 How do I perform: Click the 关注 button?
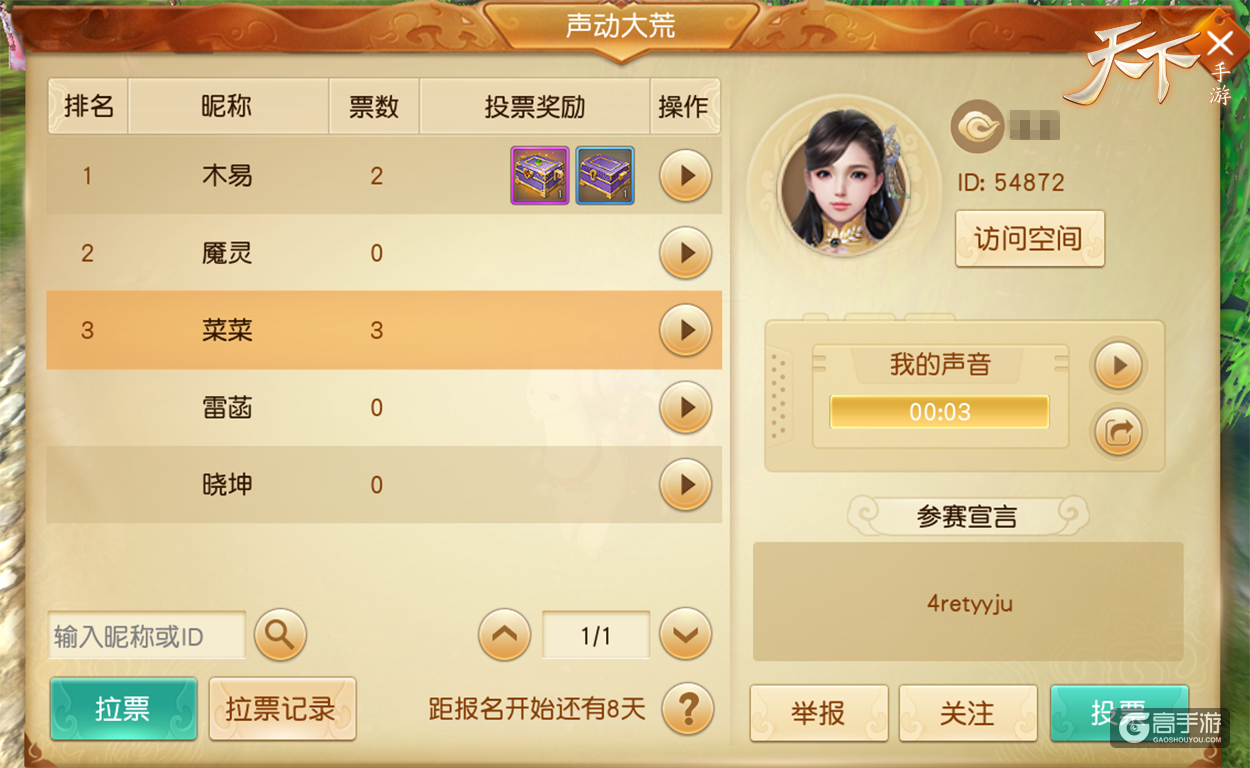pyautogui.click(x=967, y=714)
